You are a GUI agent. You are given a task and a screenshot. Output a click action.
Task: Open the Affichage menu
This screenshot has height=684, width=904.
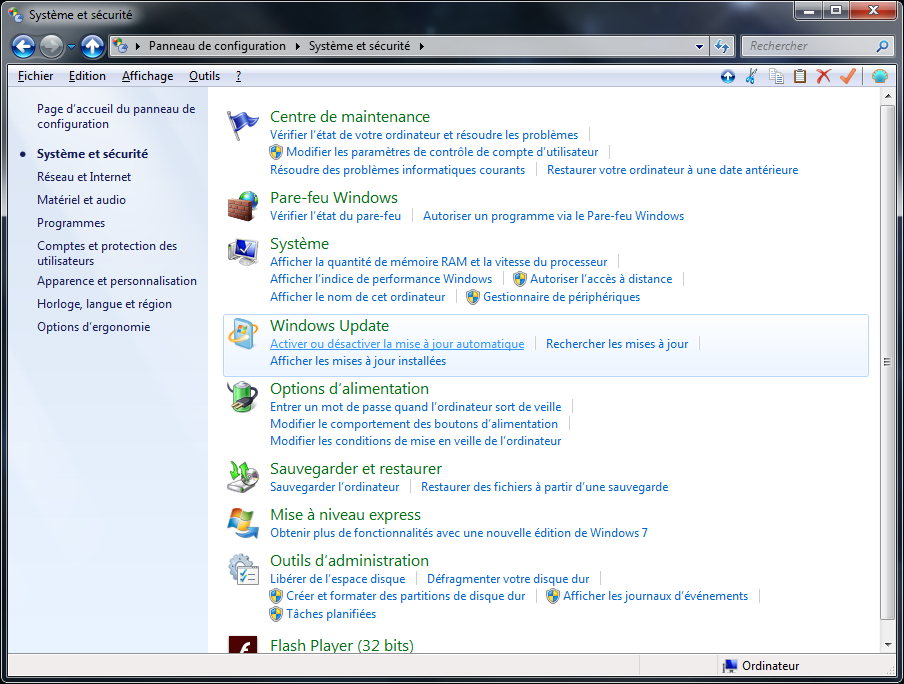pos(148,76)
